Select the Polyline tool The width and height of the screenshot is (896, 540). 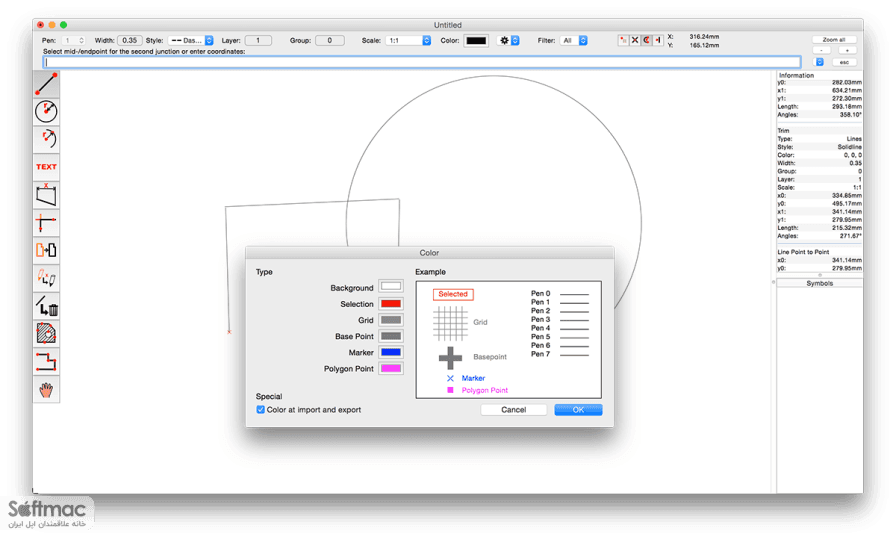46,361
